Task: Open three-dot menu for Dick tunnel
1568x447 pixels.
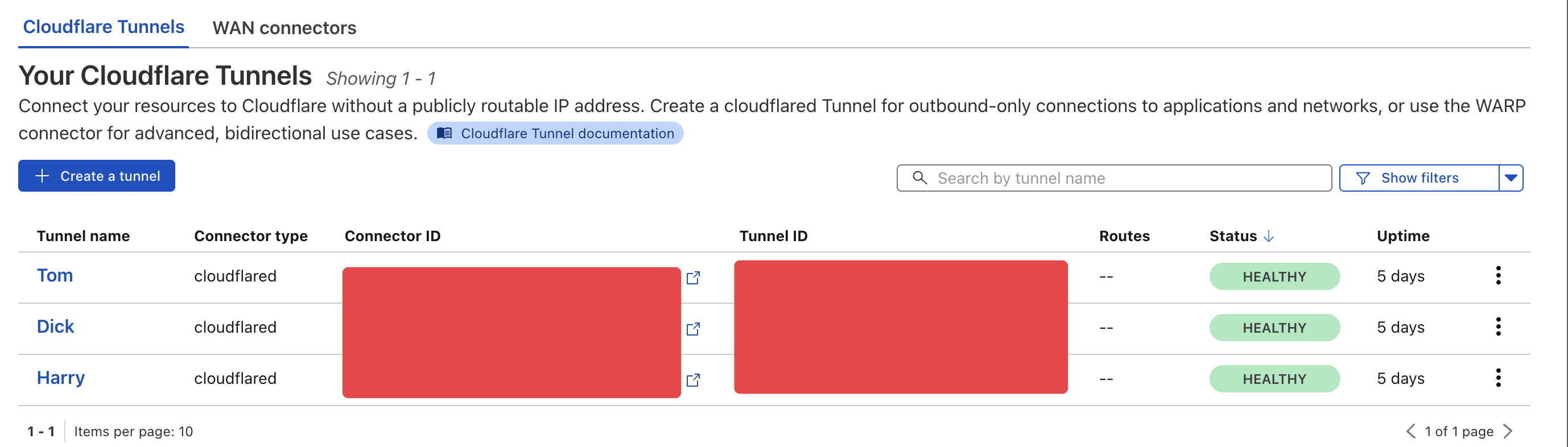Action: [x=1498, y=326]
